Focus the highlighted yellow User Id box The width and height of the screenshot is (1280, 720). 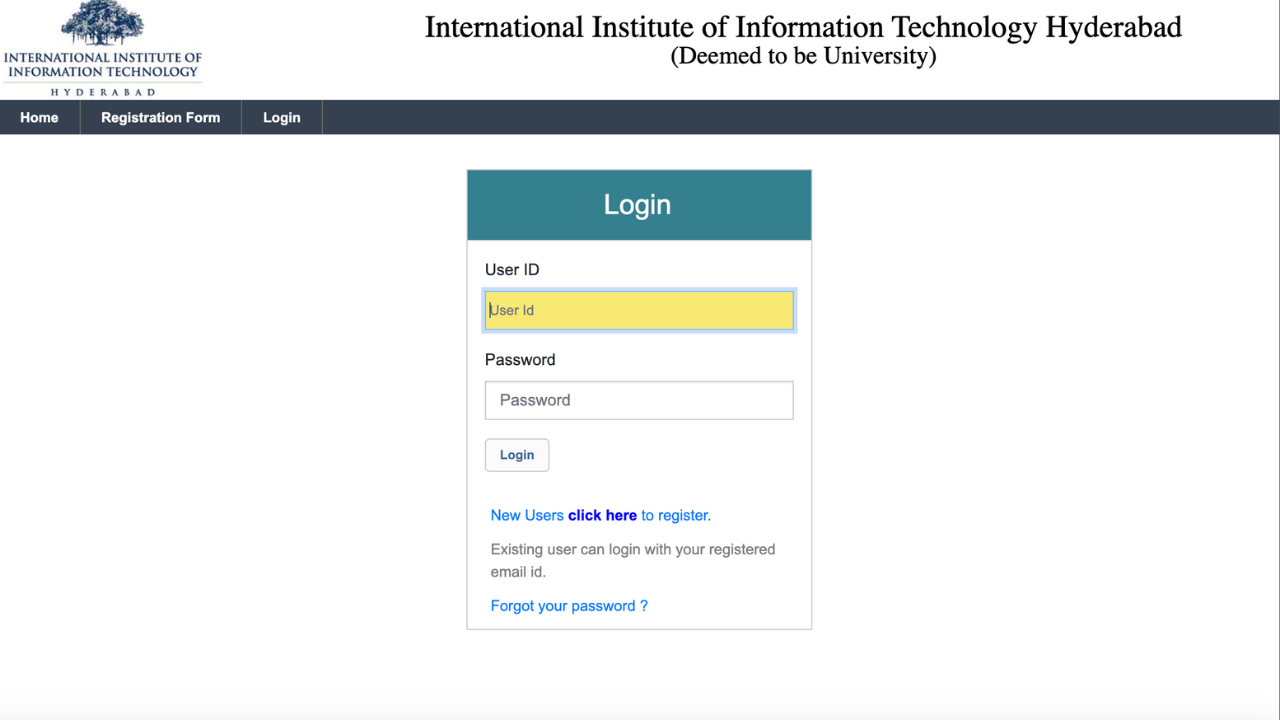point(638,310)
